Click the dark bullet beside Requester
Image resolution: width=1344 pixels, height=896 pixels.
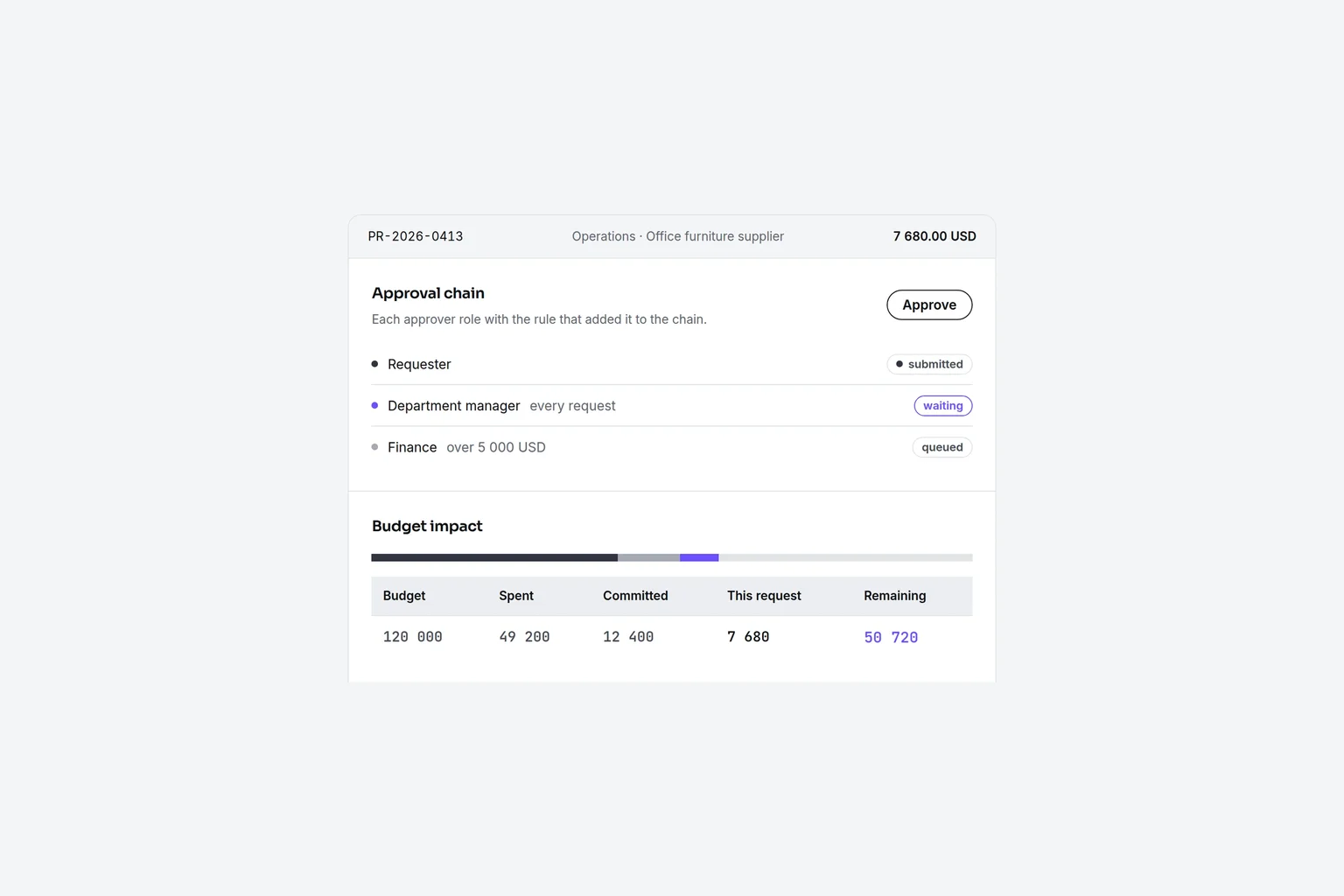pyautogui.click(x=374, y=364)
